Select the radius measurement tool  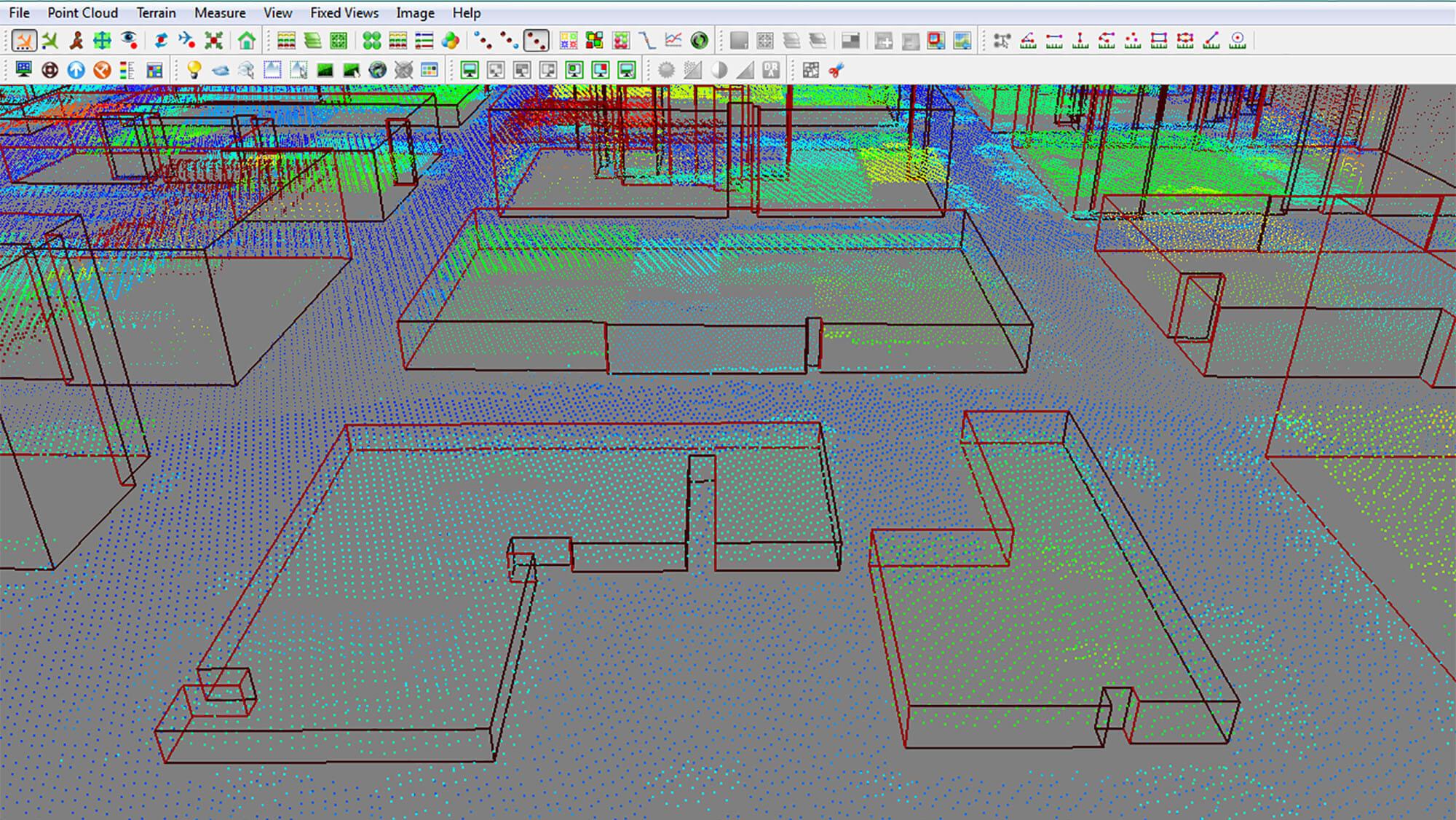coord(1237,40)
